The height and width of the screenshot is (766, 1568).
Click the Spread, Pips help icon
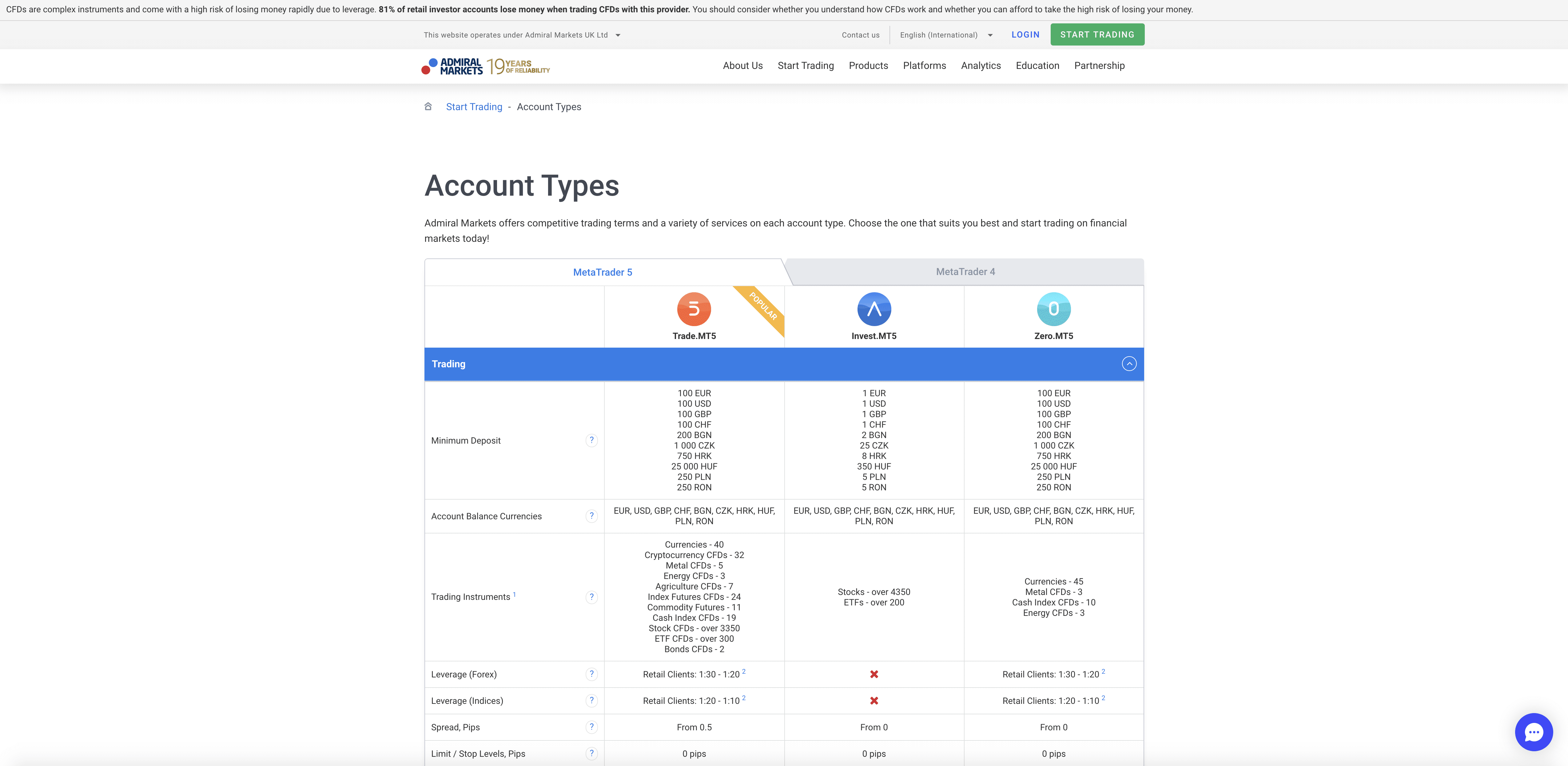click(x=591, y=727)
